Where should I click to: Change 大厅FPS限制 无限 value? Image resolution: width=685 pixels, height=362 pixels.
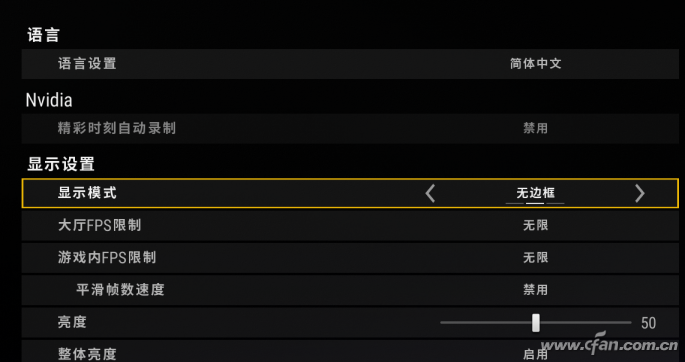(x=535, y=225)
